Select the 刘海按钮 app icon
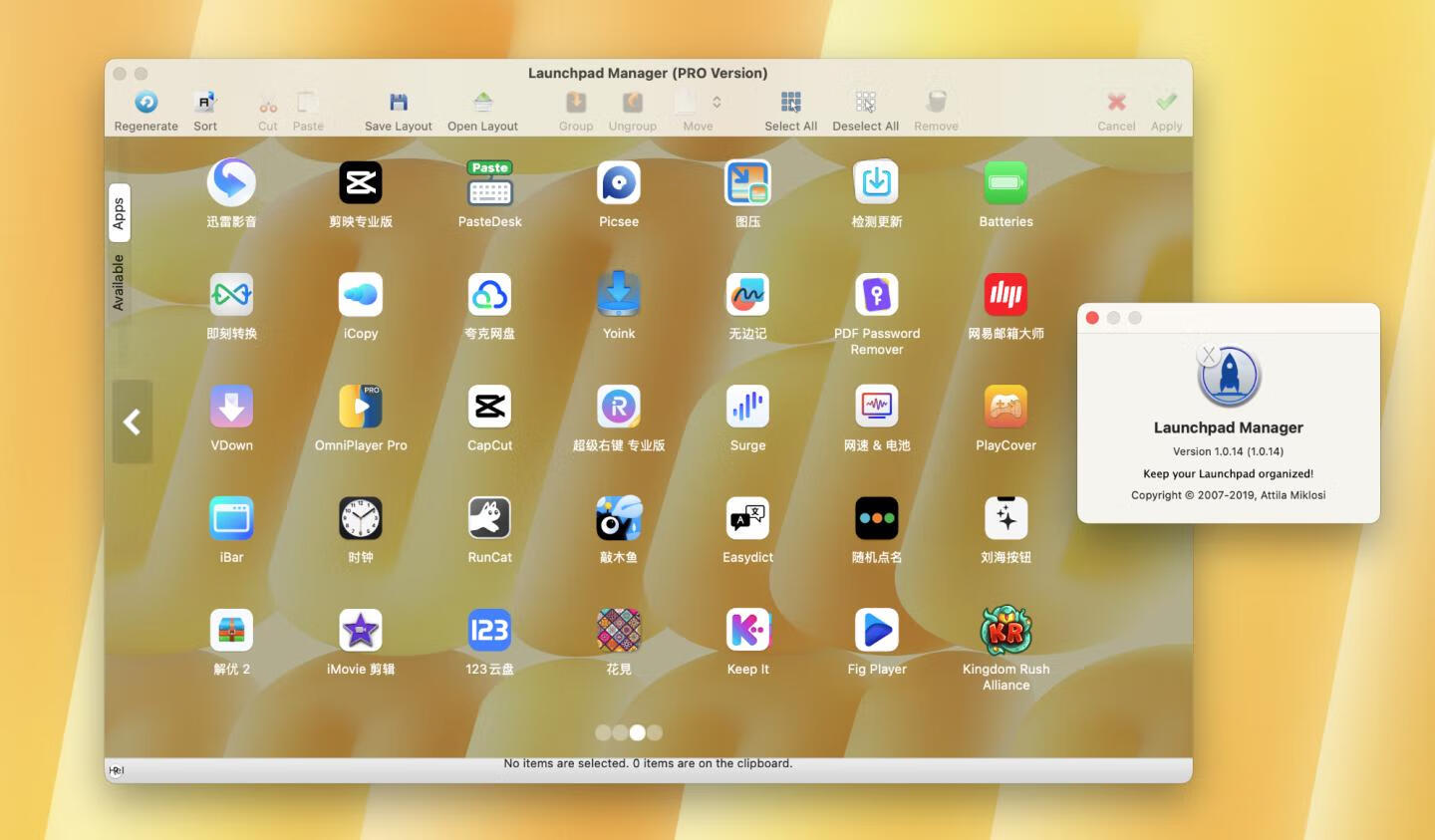1435x840 pixels. (x=1006, y=518)
